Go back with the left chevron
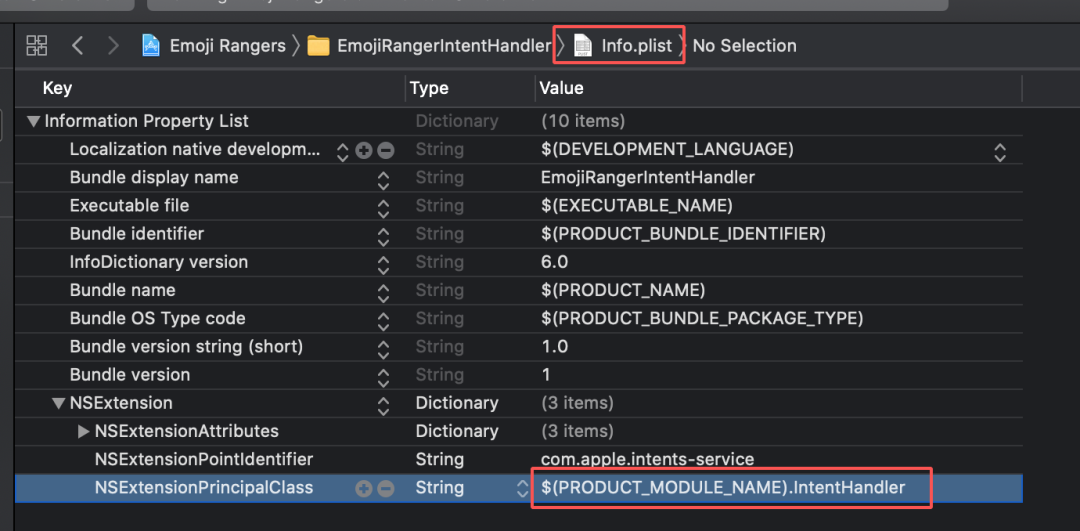 point(77,45)
